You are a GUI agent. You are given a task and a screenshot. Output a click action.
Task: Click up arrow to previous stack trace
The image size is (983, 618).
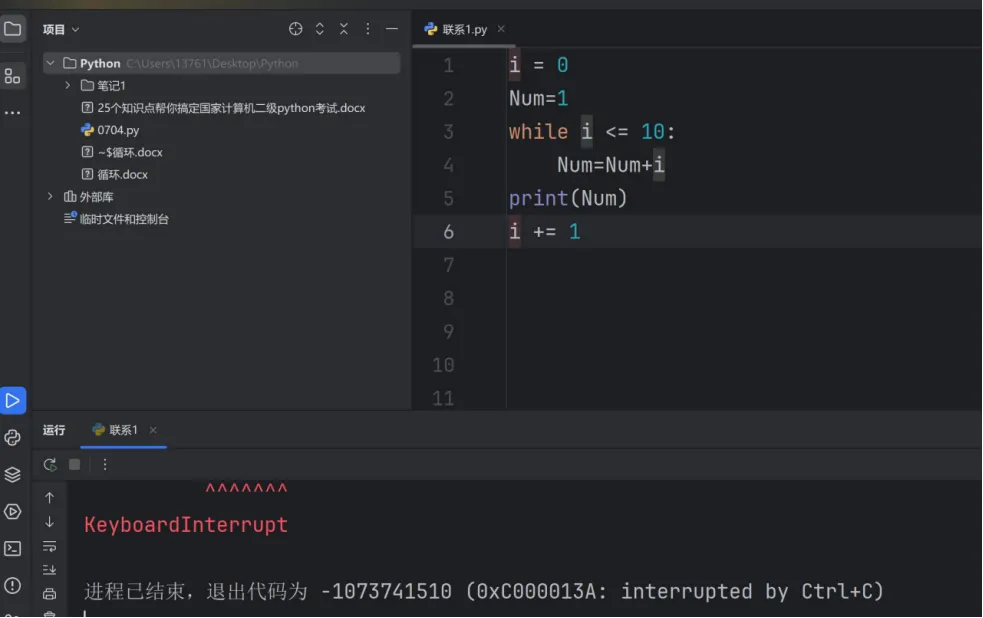click(50, 498)
